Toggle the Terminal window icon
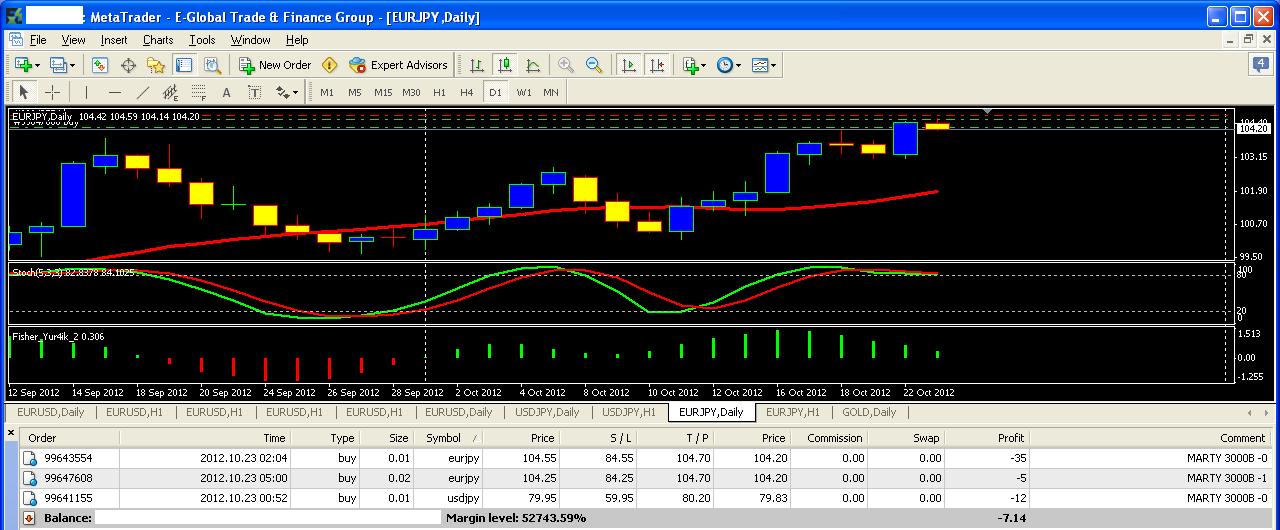 click(x=184, y=65)
